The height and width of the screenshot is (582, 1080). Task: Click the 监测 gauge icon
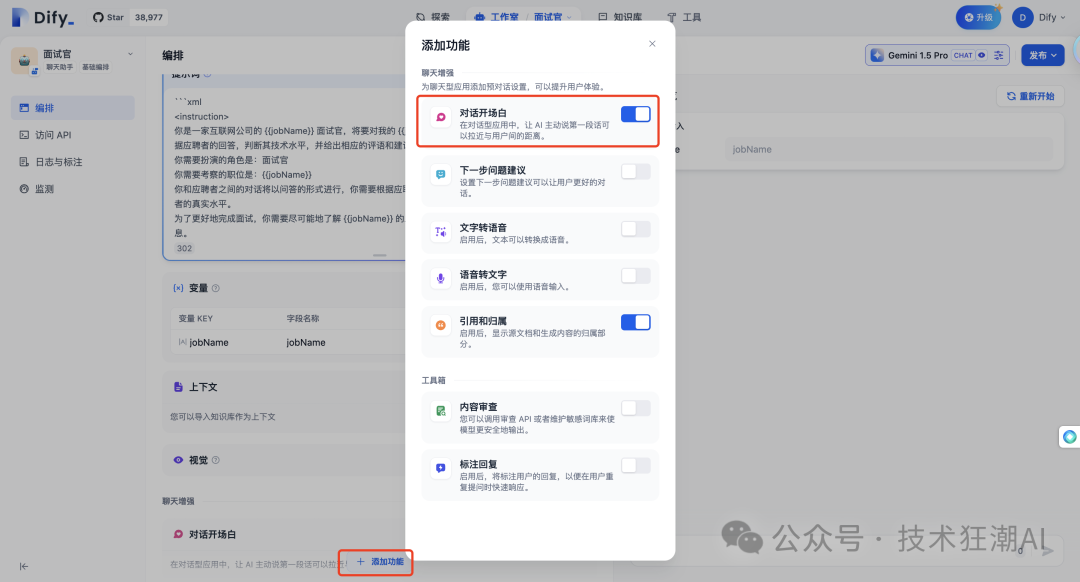click(24, 189)
